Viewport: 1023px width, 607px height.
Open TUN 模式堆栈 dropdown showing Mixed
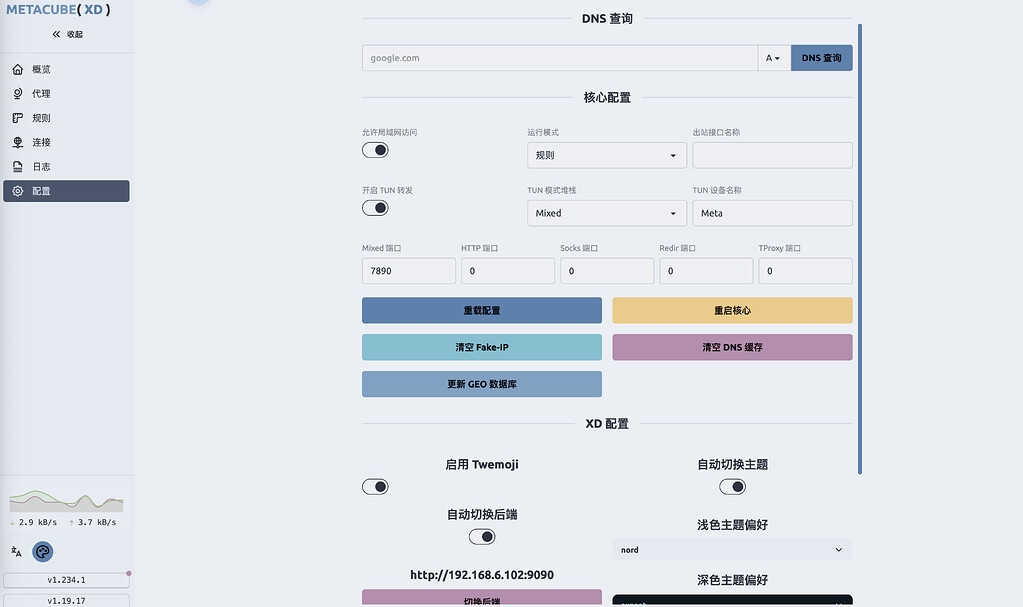point(607,213)
